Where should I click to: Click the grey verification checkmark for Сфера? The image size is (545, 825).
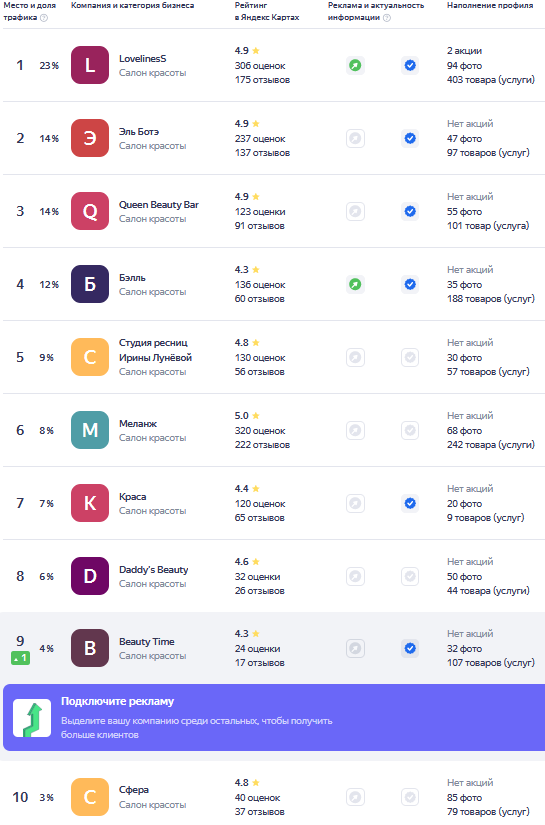coord(410,797)
